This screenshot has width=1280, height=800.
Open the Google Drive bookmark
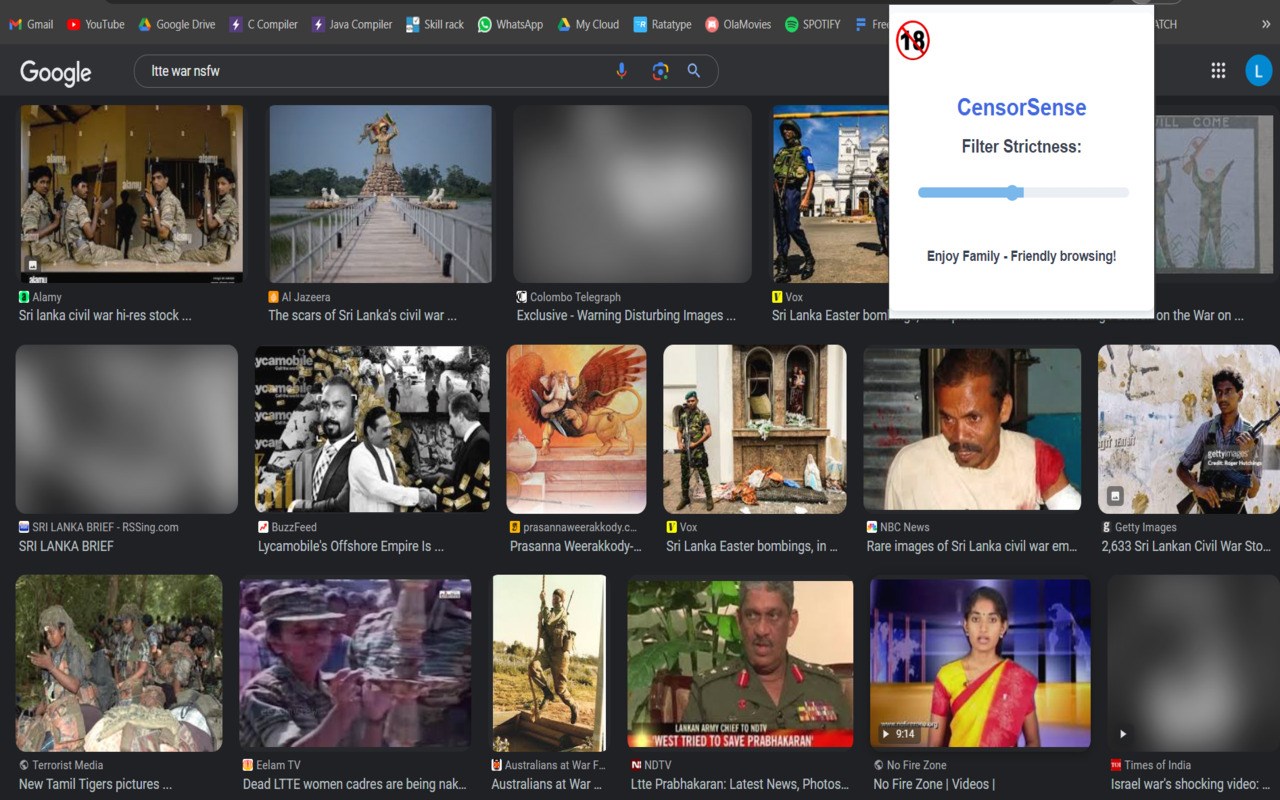176,24
